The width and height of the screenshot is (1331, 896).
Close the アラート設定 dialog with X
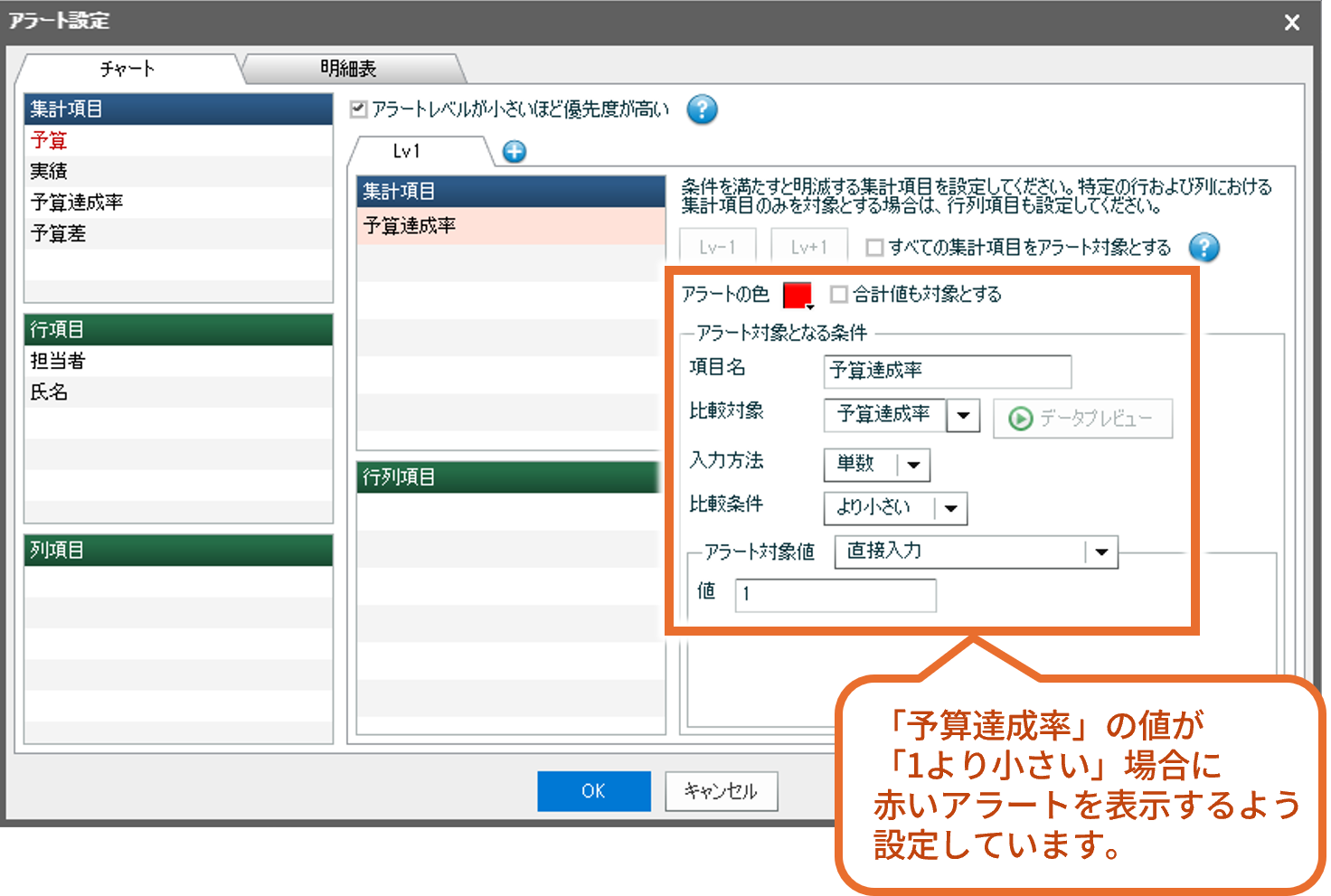(1292, 23)
